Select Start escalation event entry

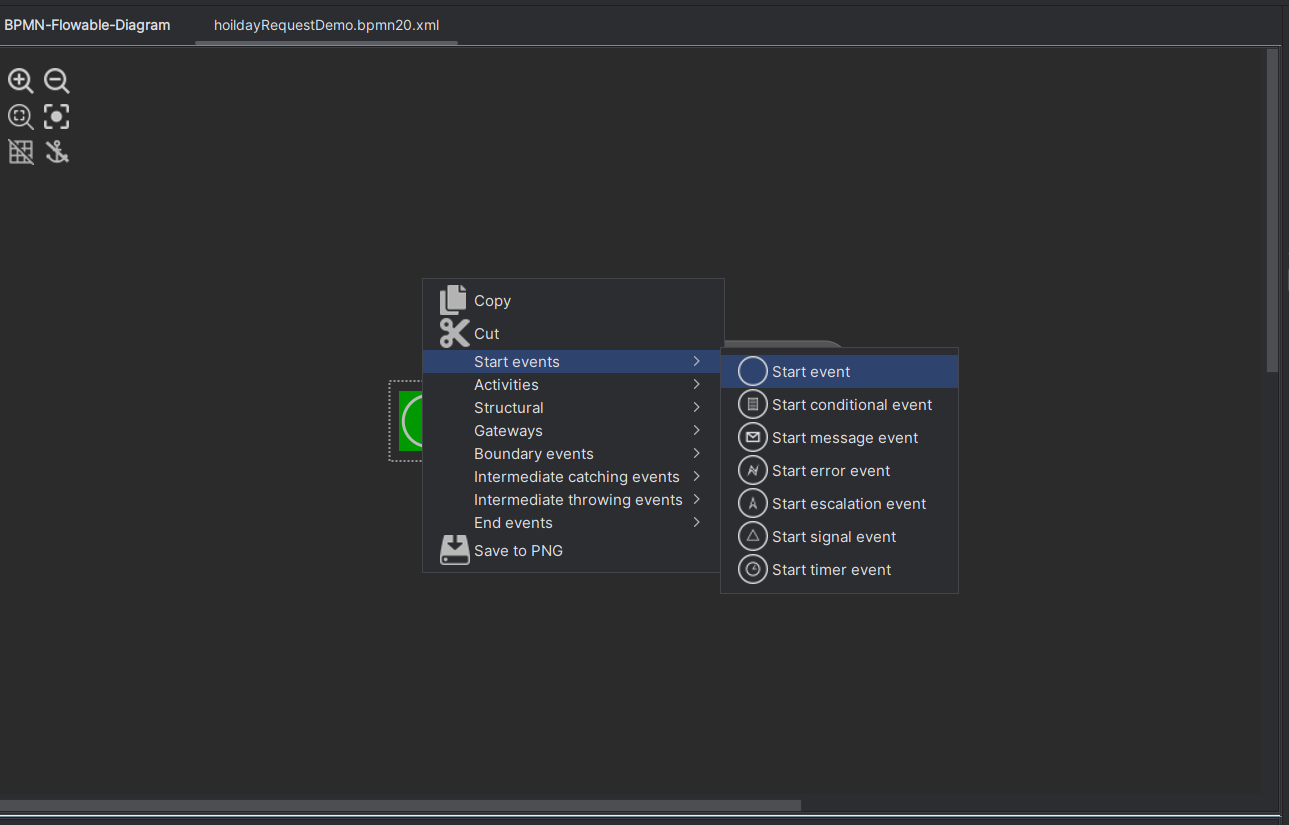pos(840,504)
